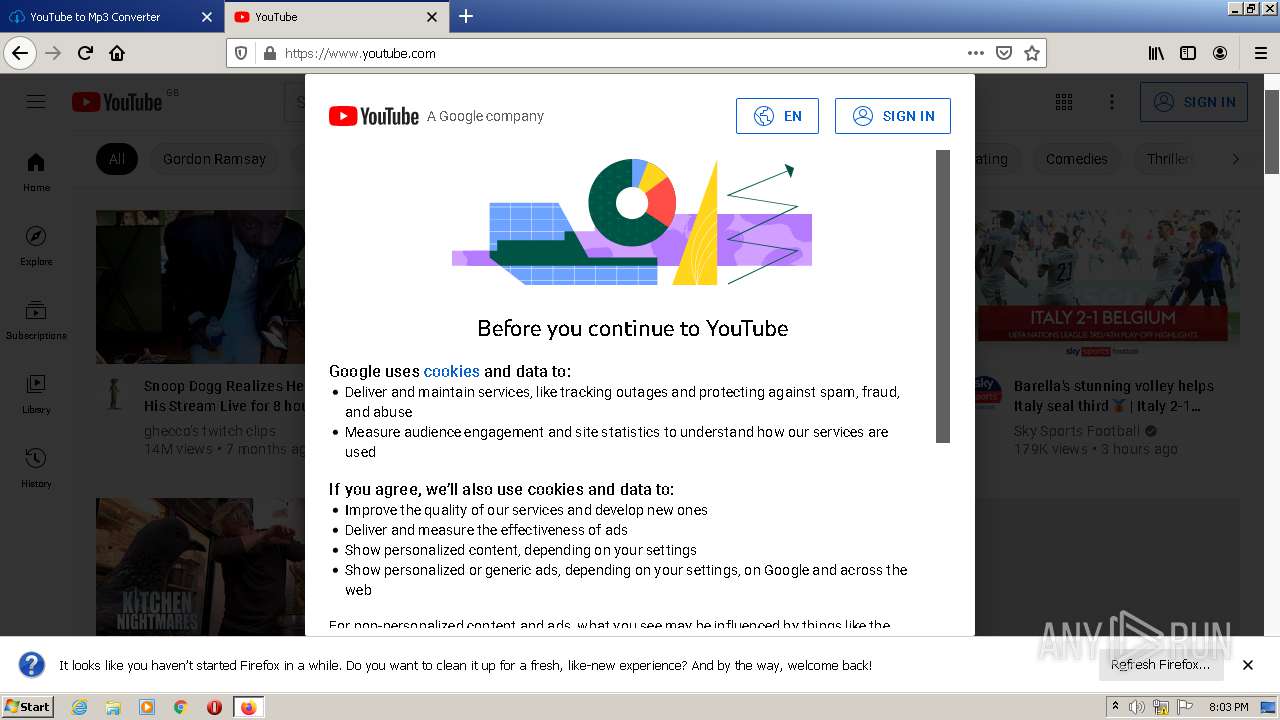The width and height of the screenshot is (1280, 720).
Task: Open the tracking protection shield icon
Action: tap(242, 53)
